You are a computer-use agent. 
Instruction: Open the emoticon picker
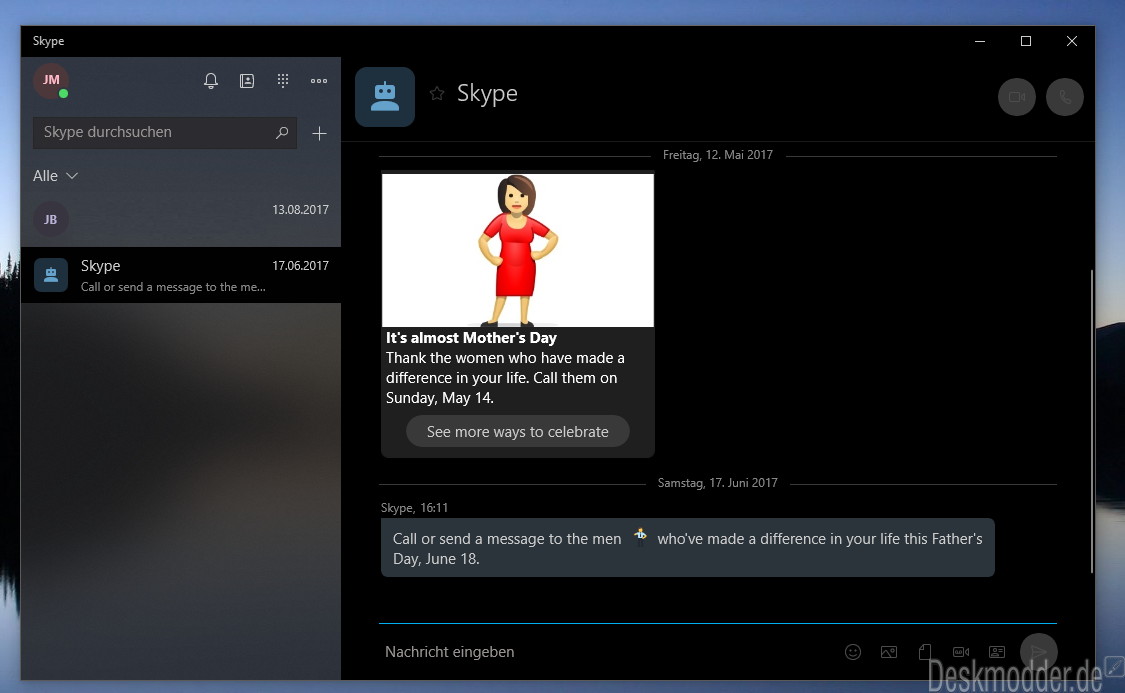852,651
